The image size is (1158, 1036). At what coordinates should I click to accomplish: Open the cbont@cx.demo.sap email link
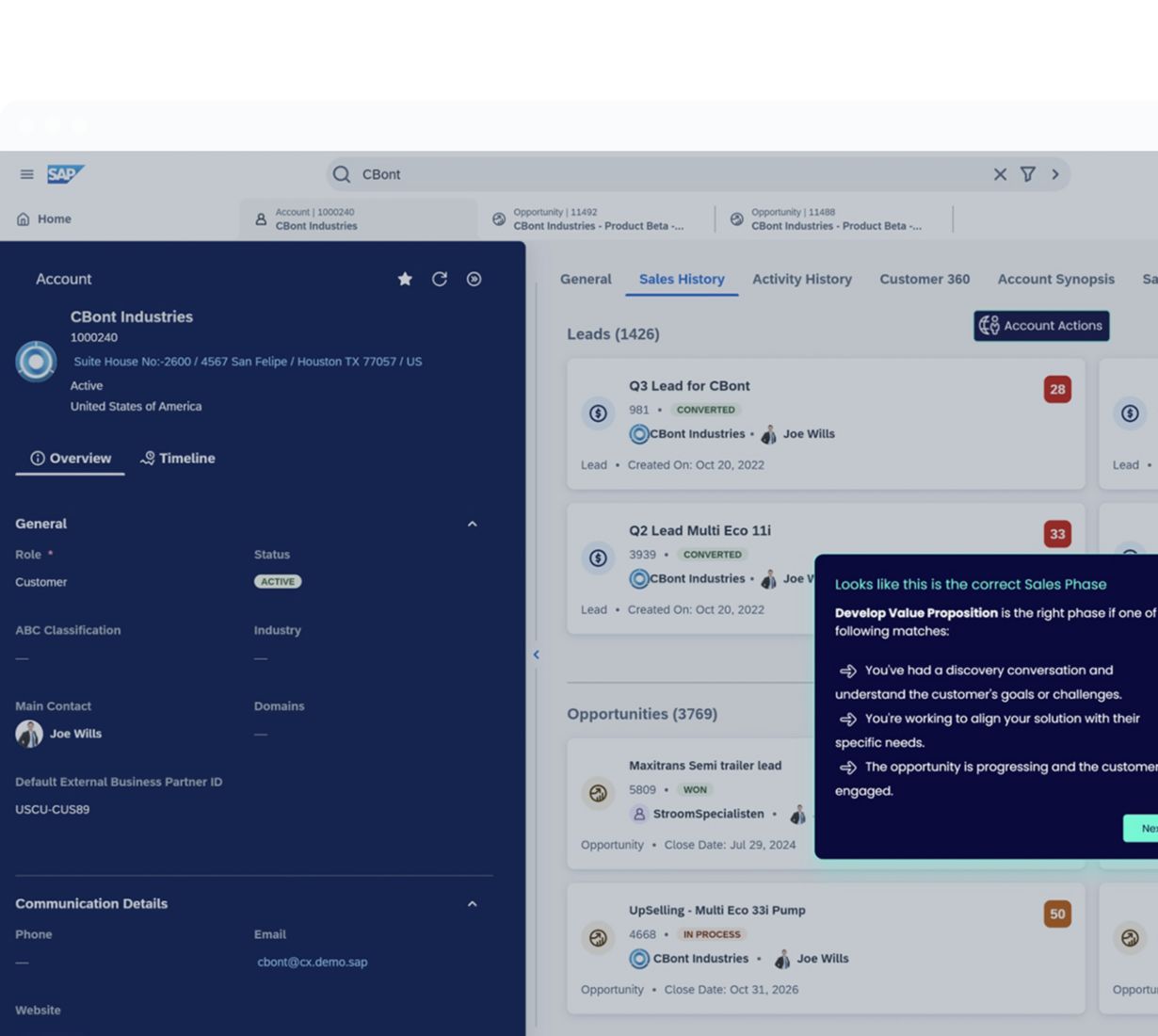pyautogui.click(x=313, y=962)
